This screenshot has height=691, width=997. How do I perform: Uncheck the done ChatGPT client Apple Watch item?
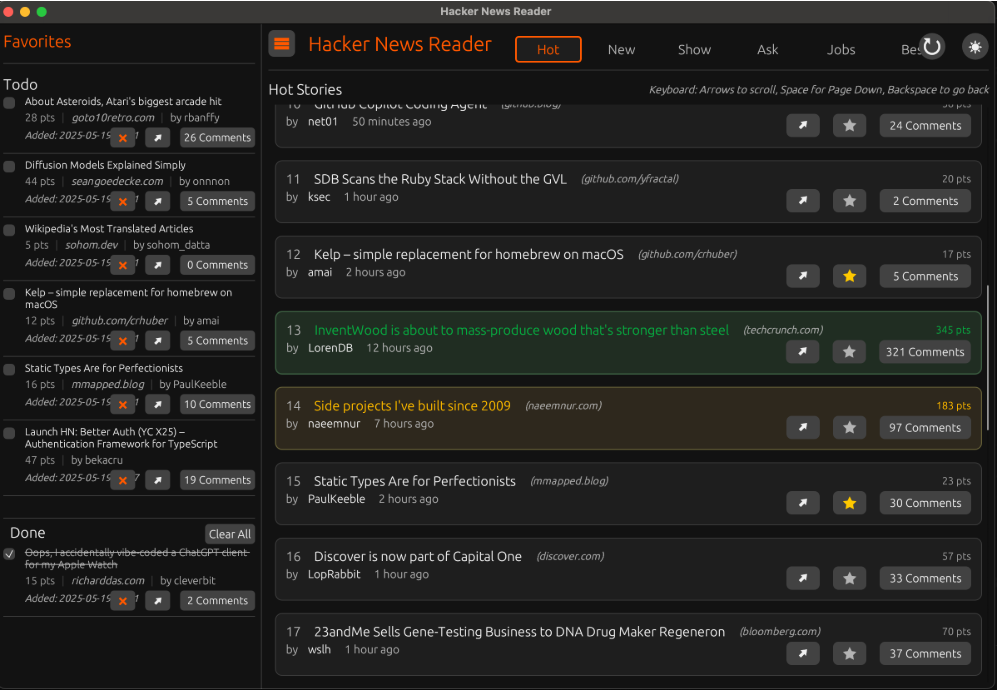coord(10,554)
